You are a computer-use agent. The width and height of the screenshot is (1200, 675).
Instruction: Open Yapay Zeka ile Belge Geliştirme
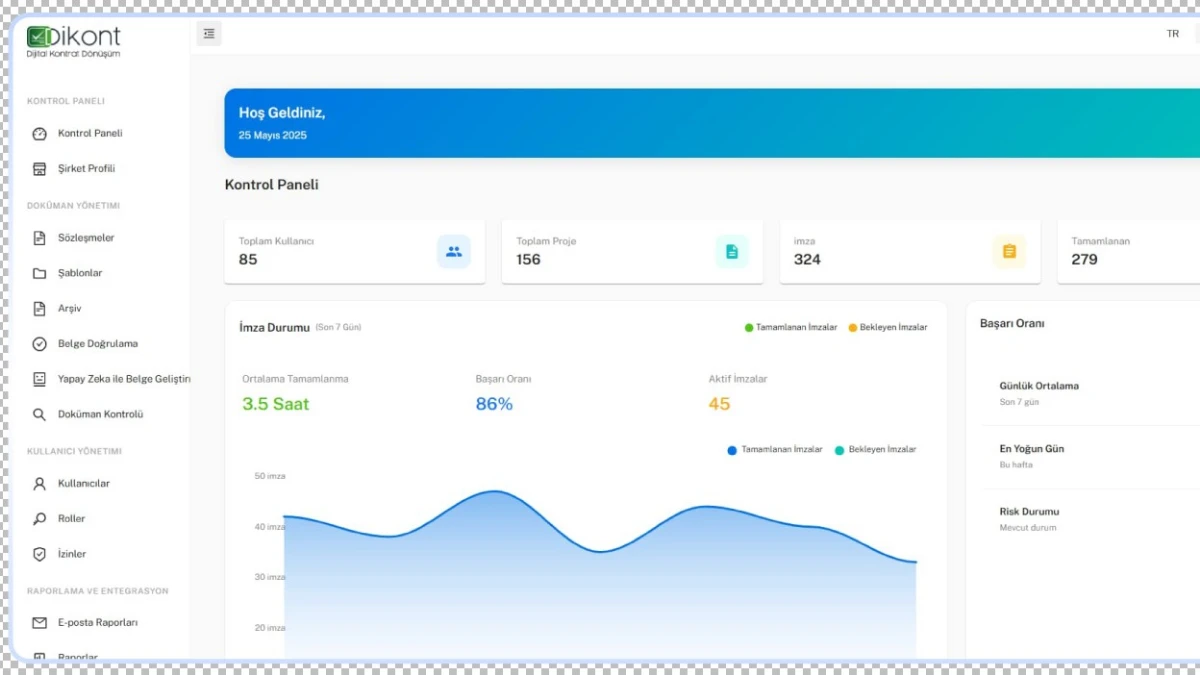pyautogui.click(x=123, y=379)
